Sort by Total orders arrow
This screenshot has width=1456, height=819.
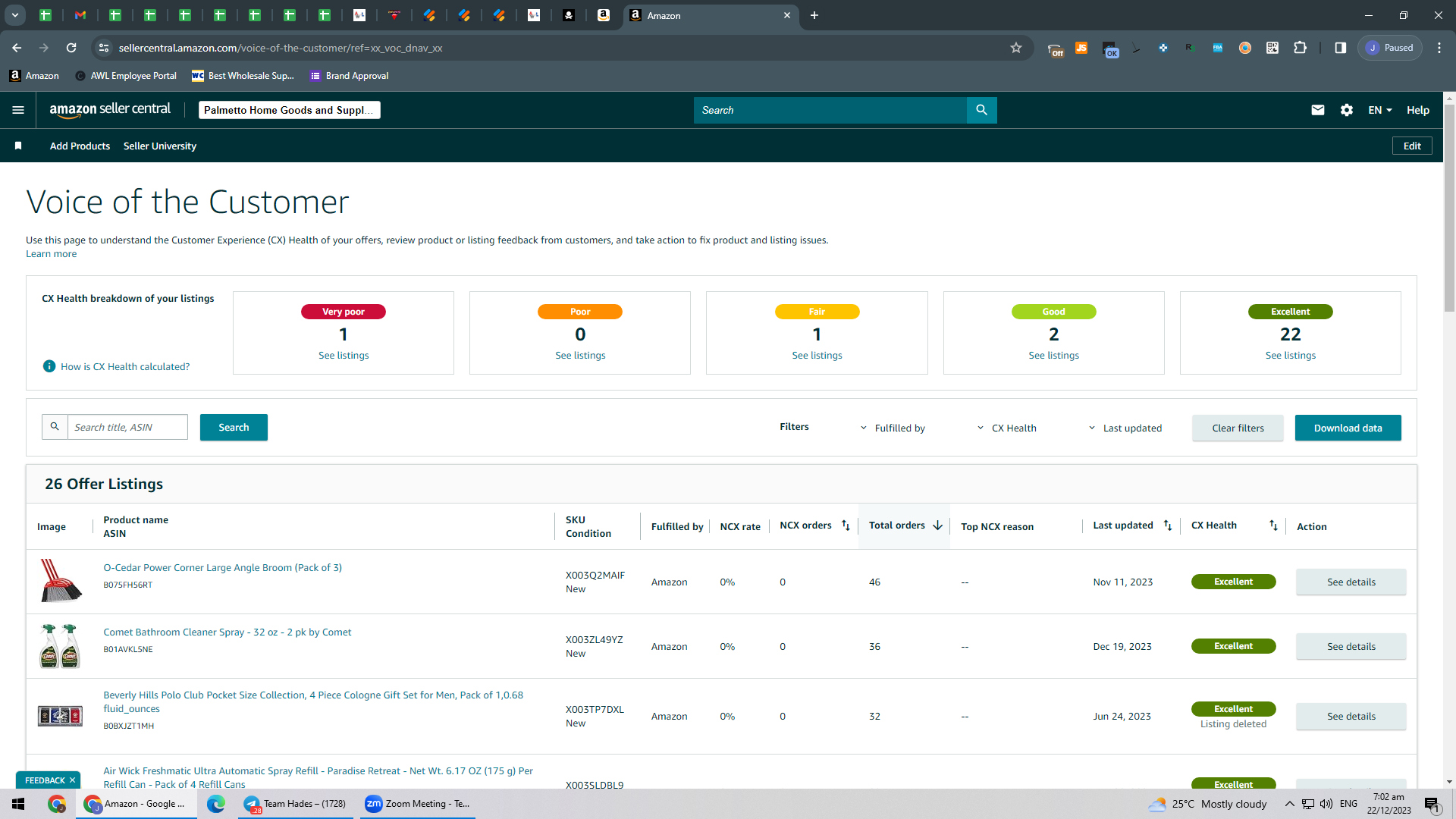[x=937, y=526]
